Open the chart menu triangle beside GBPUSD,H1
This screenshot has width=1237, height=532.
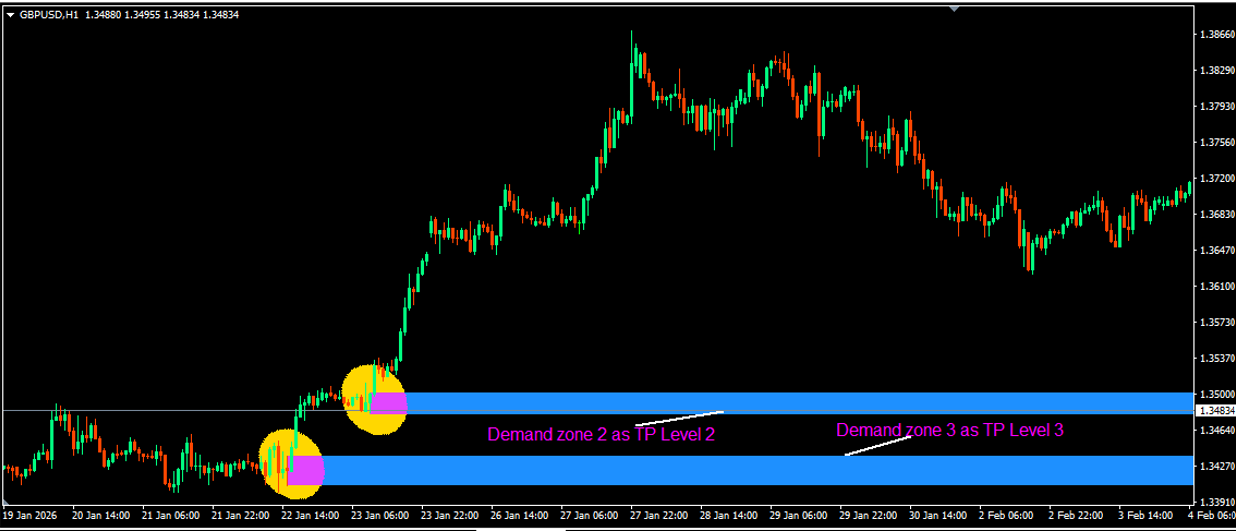(10, 15)
